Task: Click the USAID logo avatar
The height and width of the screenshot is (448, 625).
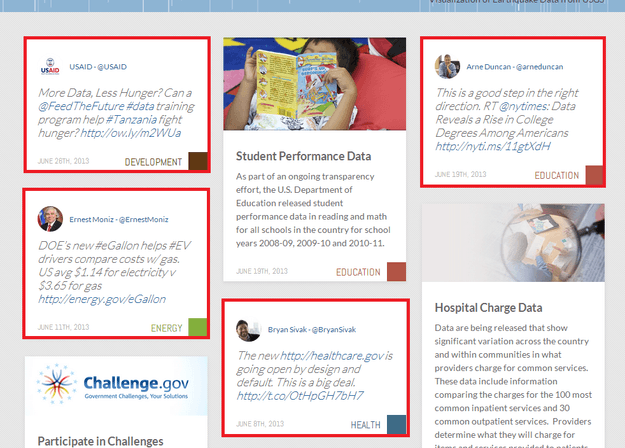Action: pos(50,67)
